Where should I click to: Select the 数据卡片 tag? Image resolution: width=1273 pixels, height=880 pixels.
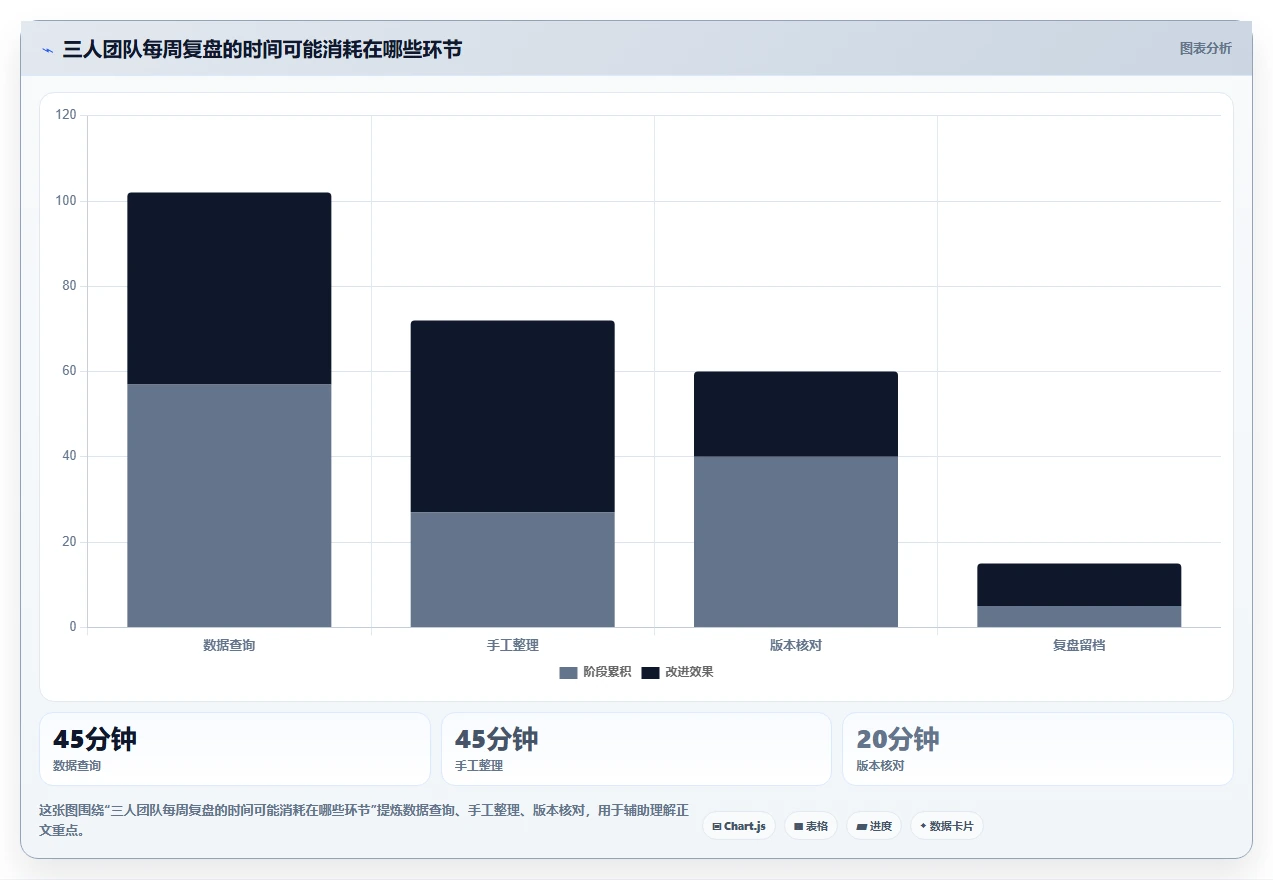coord(947,826)
